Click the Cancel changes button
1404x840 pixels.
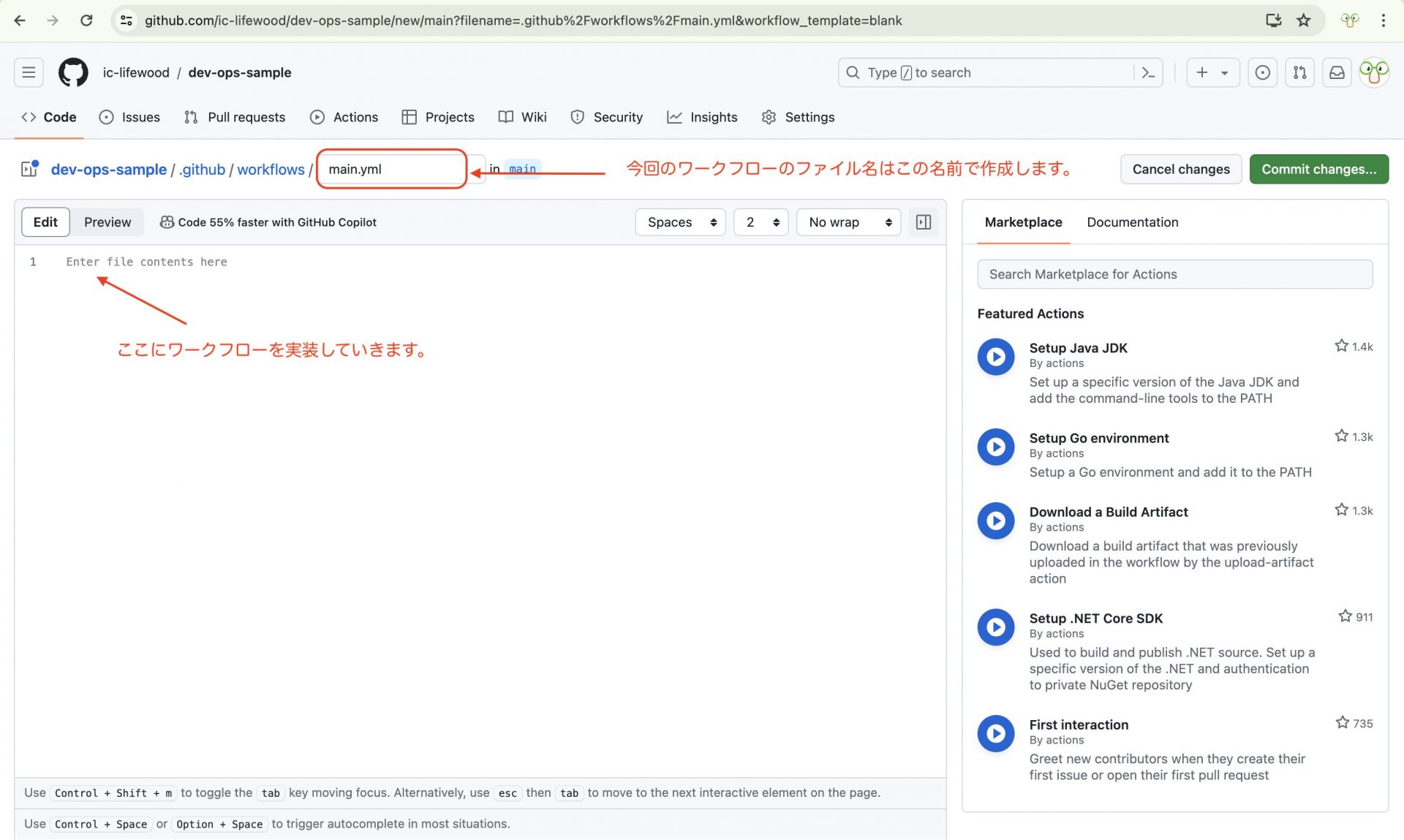pyautogui.click(x=1180, y=169)
